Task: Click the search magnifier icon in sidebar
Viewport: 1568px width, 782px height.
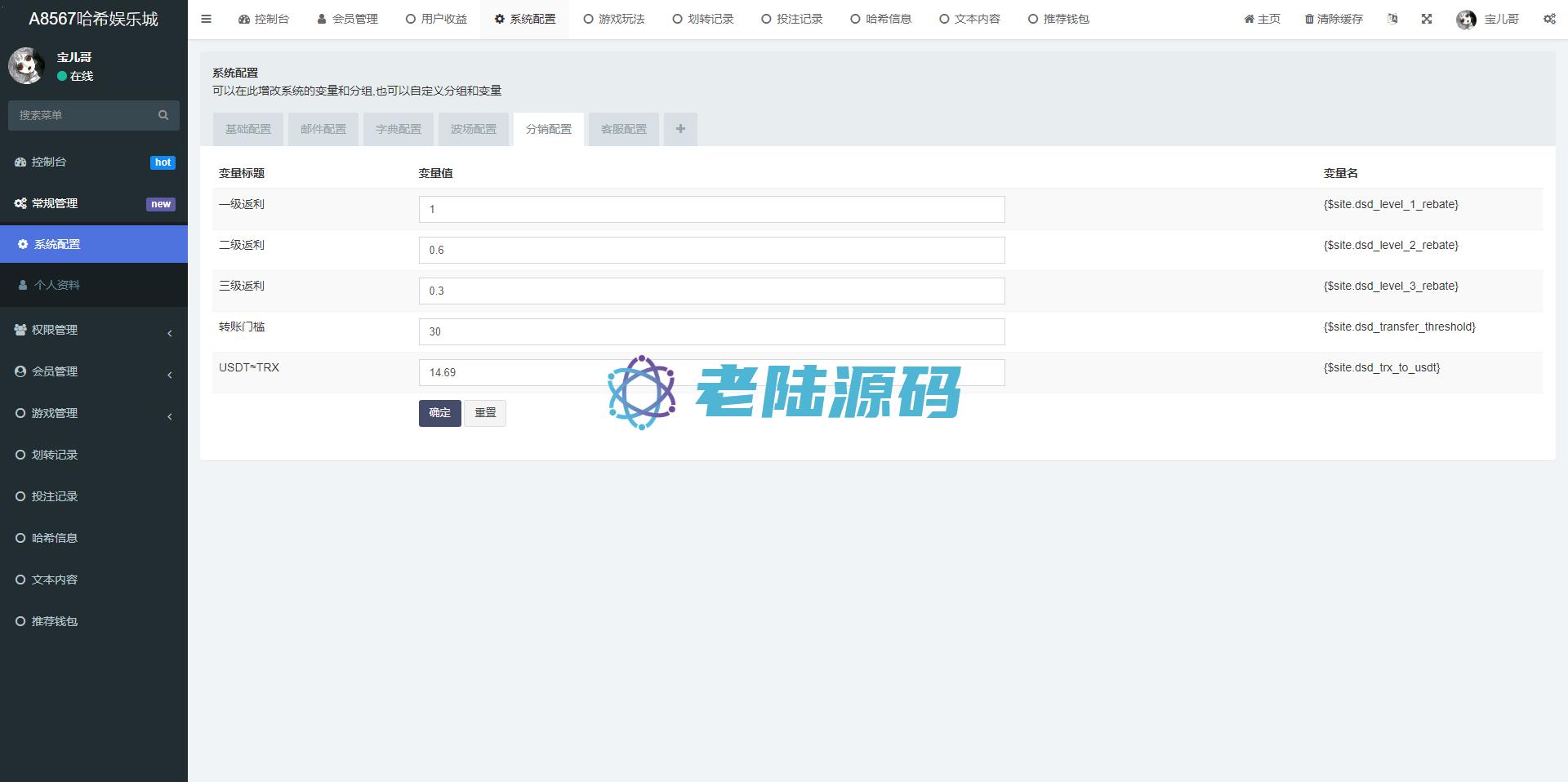Action: 163,115
